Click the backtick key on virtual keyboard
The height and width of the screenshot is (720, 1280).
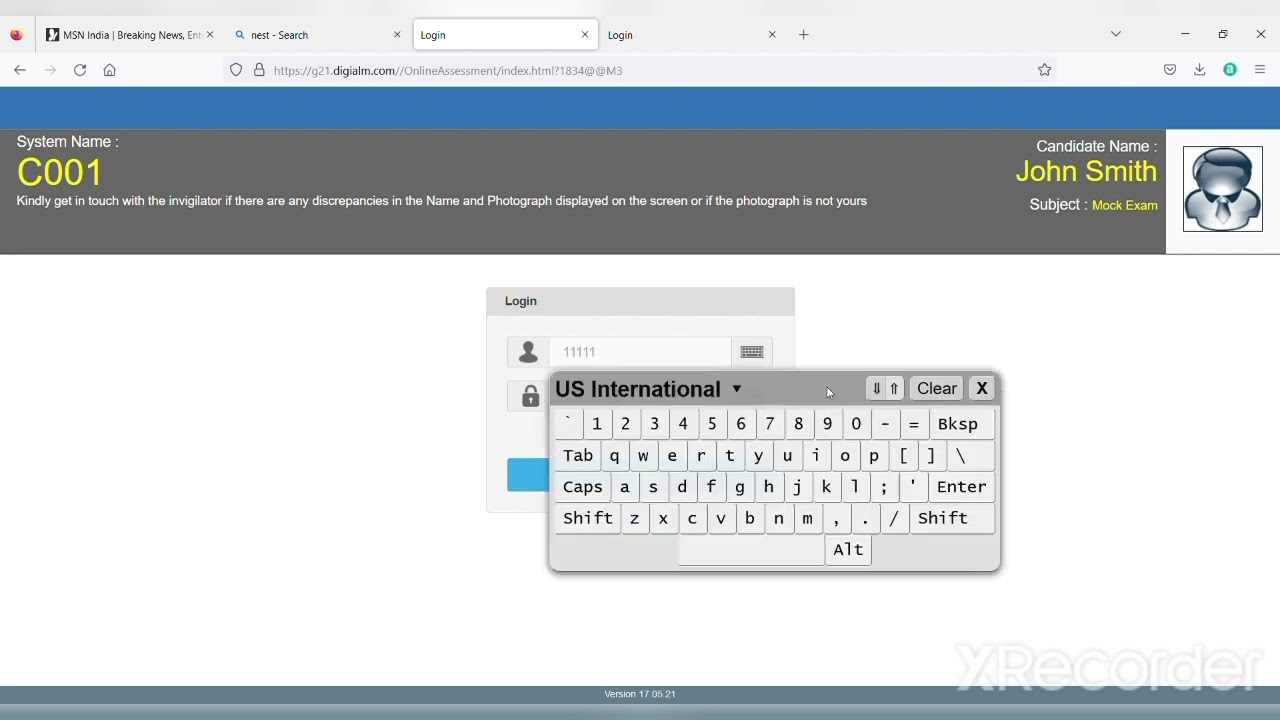[x=568, y=424]
